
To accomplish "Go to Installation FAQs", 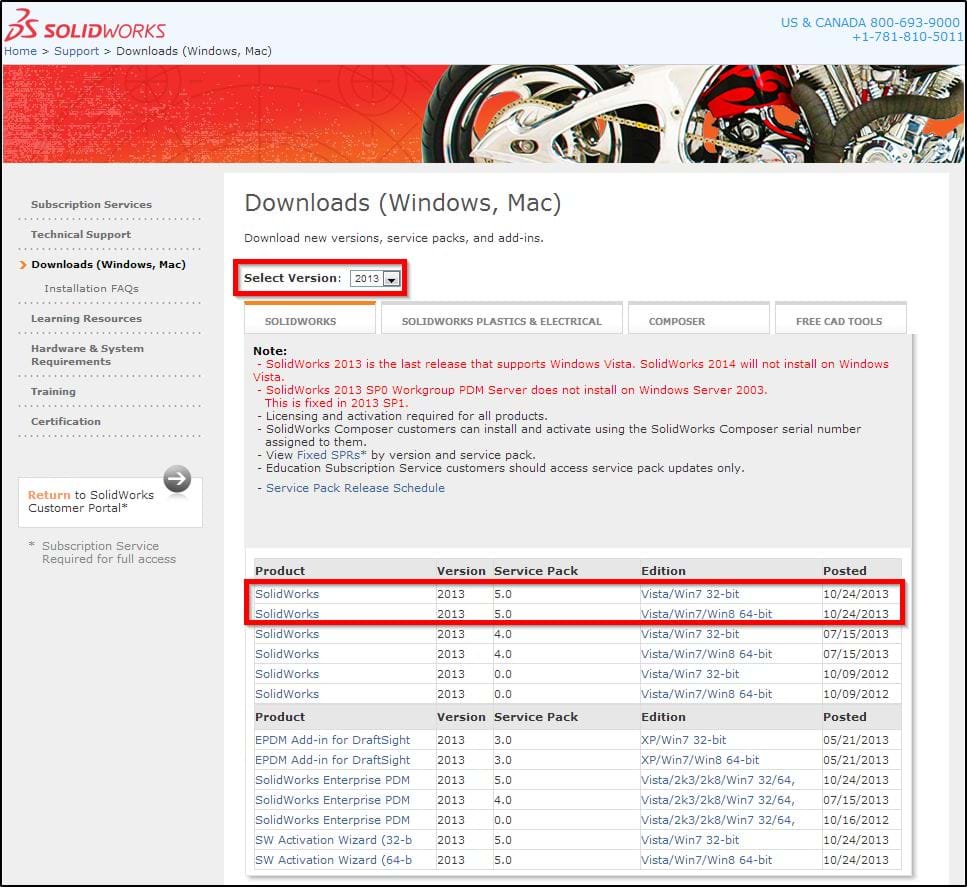I will (91, 289).
